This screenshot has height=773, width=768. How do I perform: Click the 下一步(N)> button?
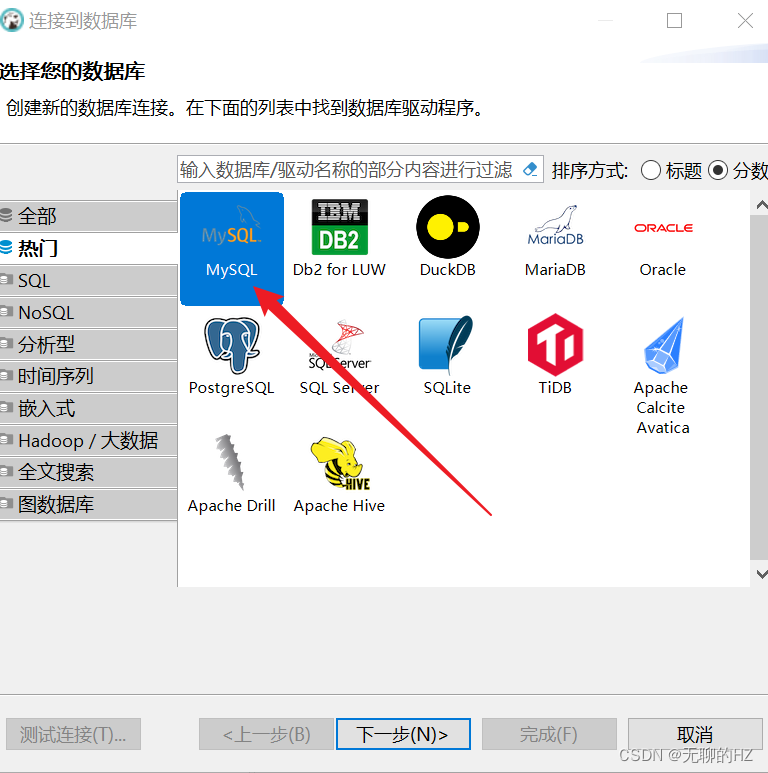(403, 734)
